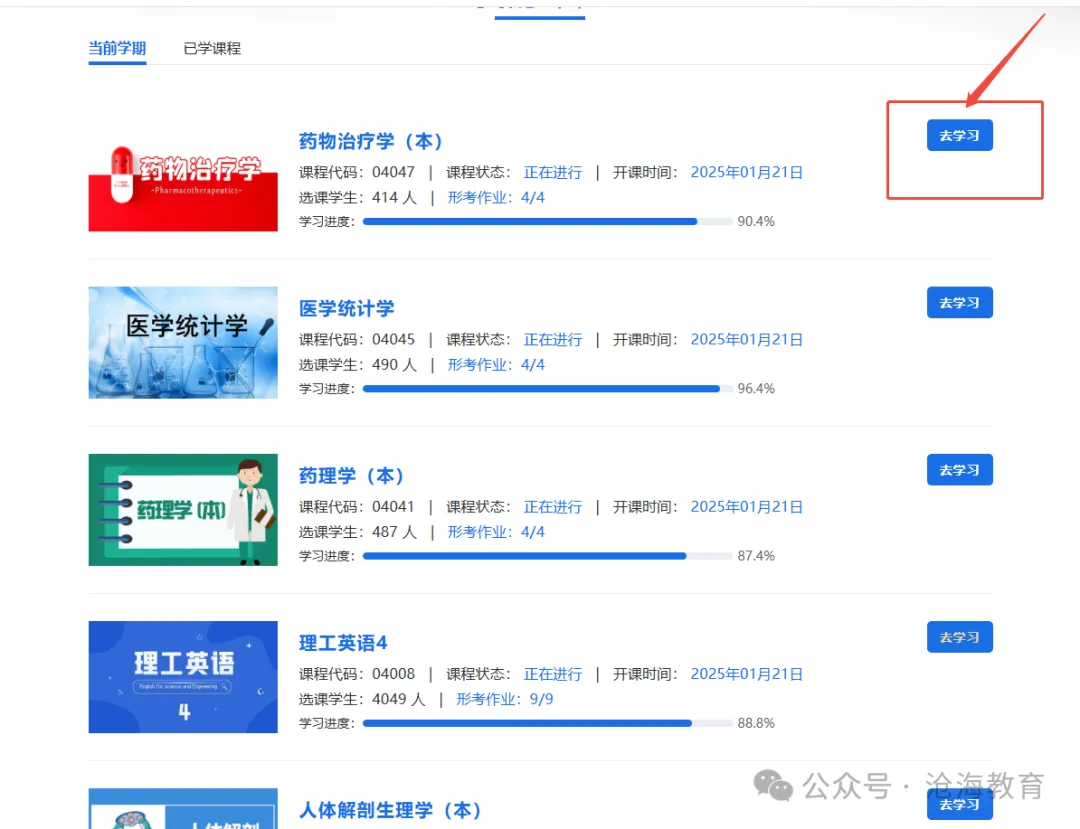Screen dimensions: 1080x829
Task: Click course code 04041
Action: (393, 507)
